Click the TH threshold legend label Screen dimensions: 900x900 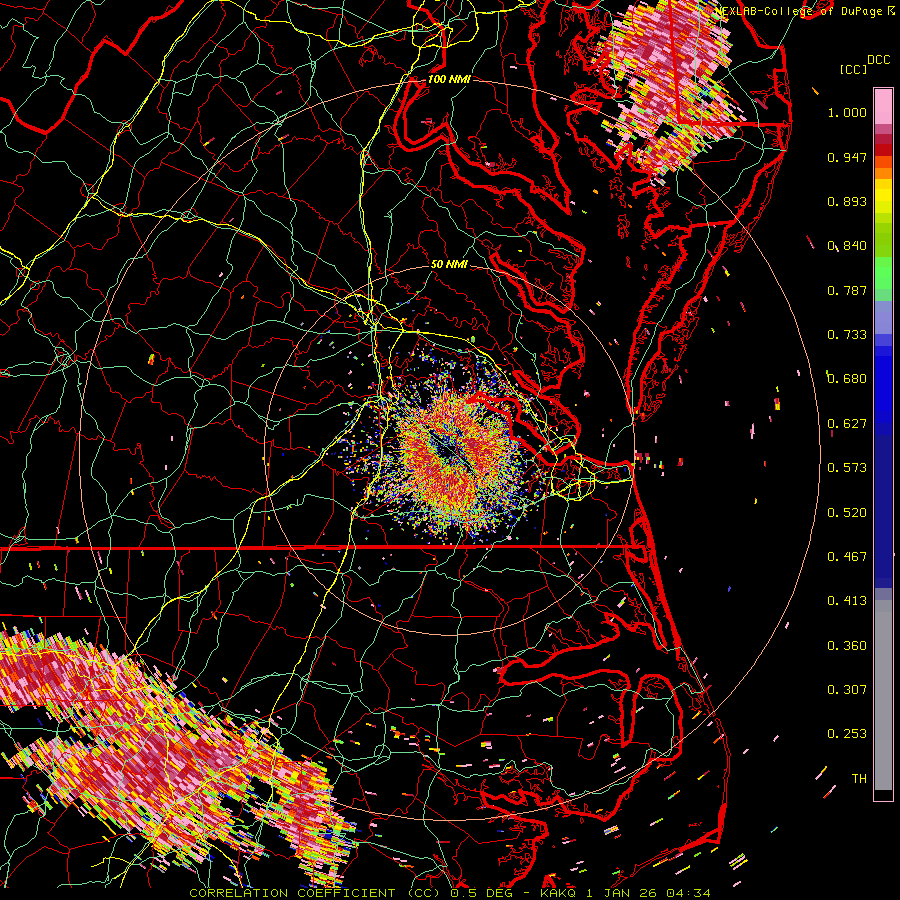(x=859, y=779)
